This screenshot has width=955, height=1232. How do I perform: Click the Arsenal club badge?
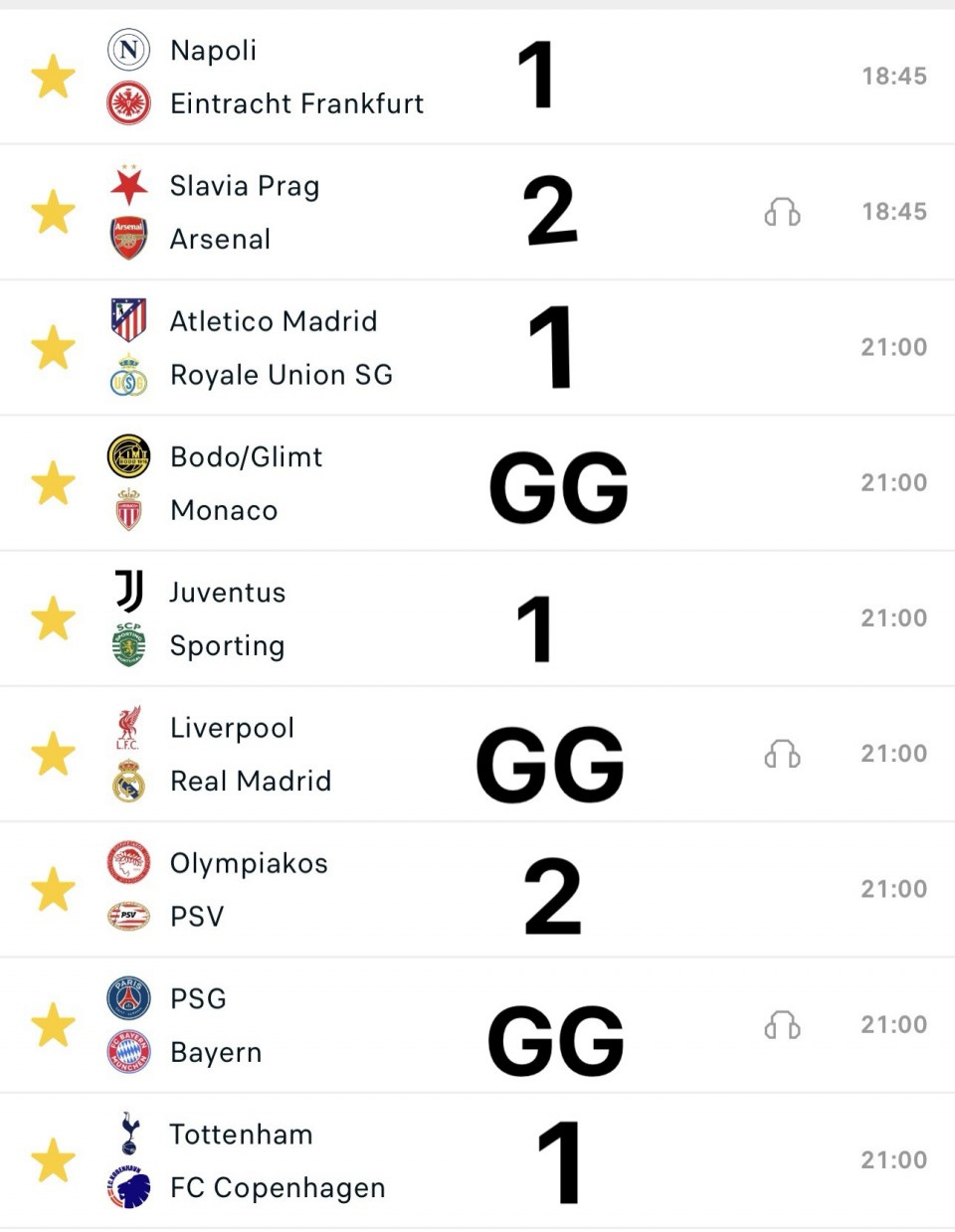(128, 239)
